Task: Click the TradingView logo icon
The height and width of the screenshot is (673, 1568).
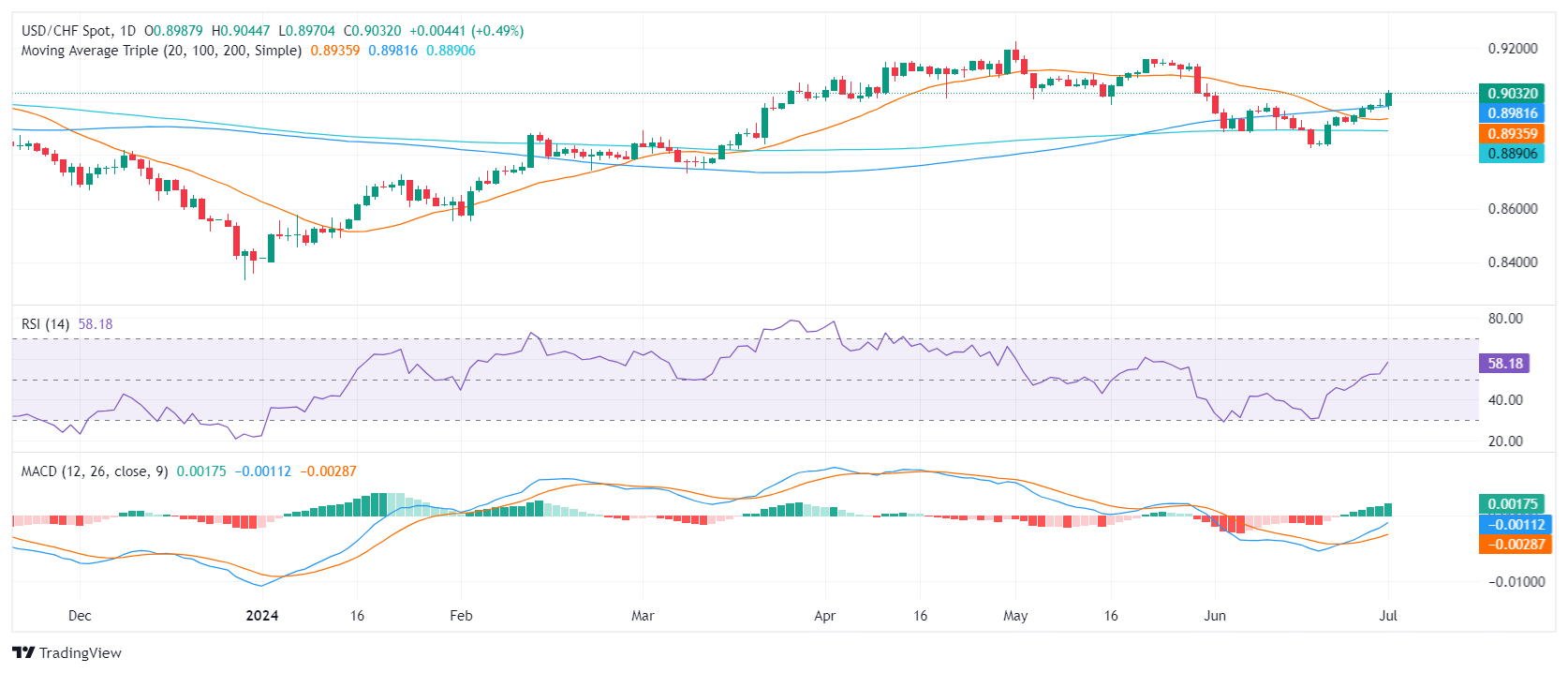Action: pyautogui.click(x=23, y=653)
